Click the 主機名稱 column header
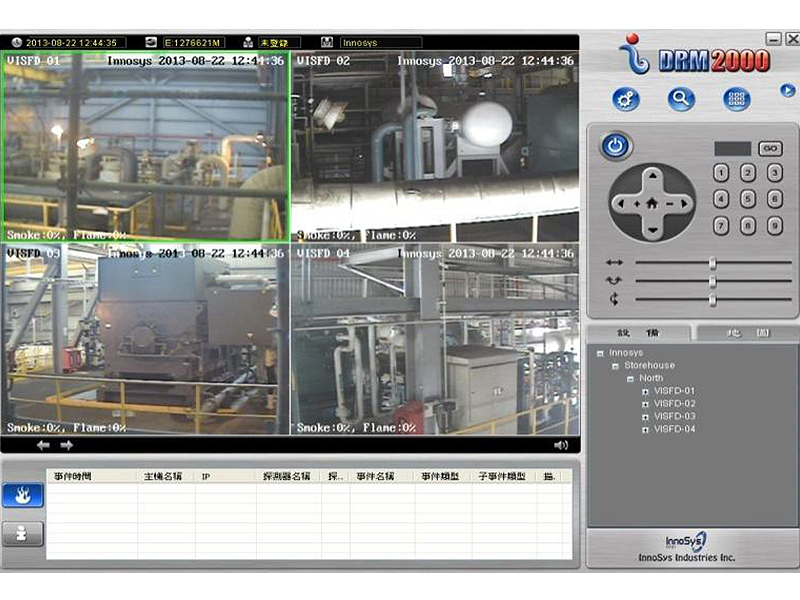This screenshot has width=800, height=600. [x=166, y=477]
